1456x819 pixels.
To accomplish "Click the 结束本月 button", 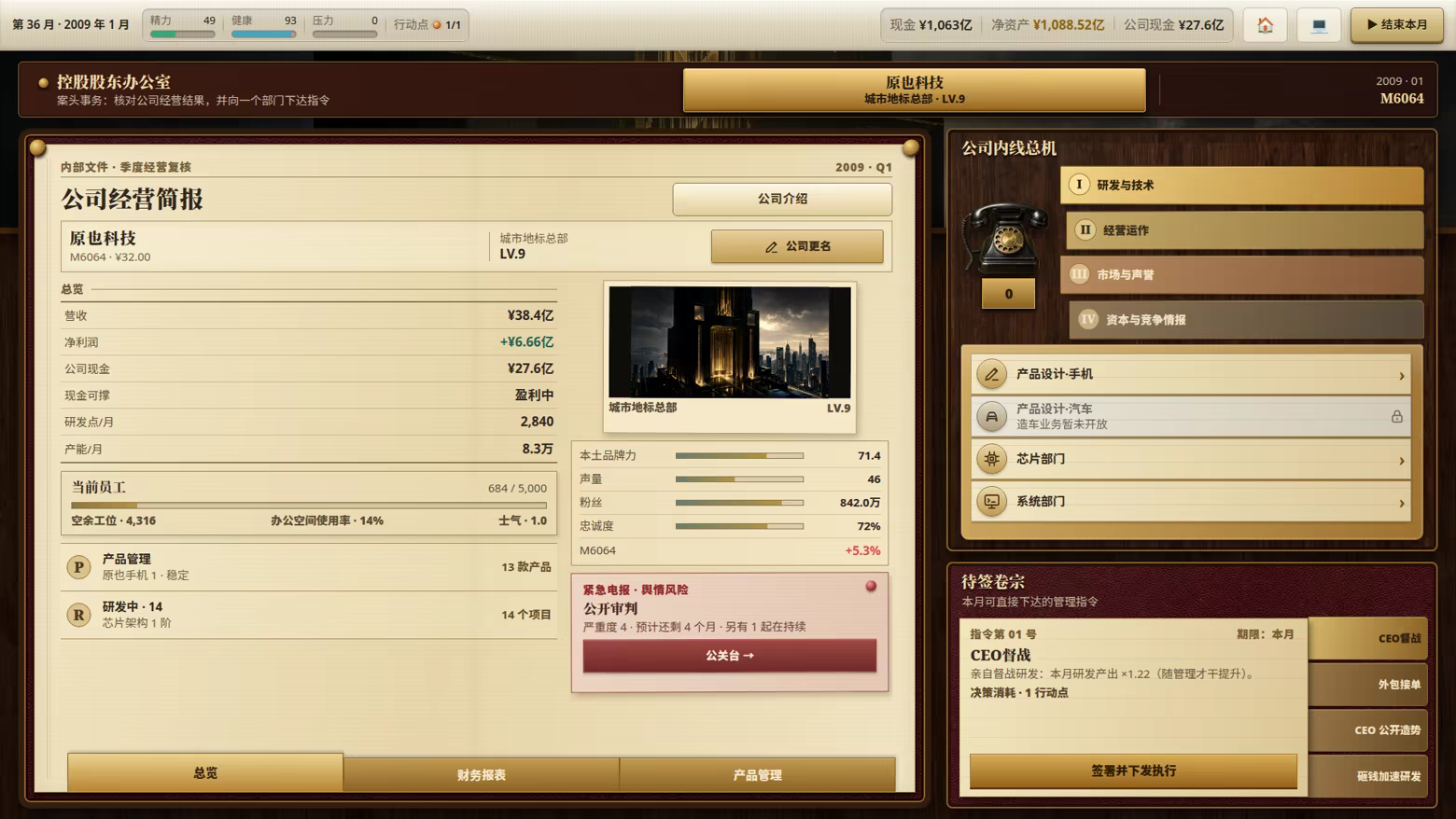I will pyautogui.click(x=1397, y=25).
